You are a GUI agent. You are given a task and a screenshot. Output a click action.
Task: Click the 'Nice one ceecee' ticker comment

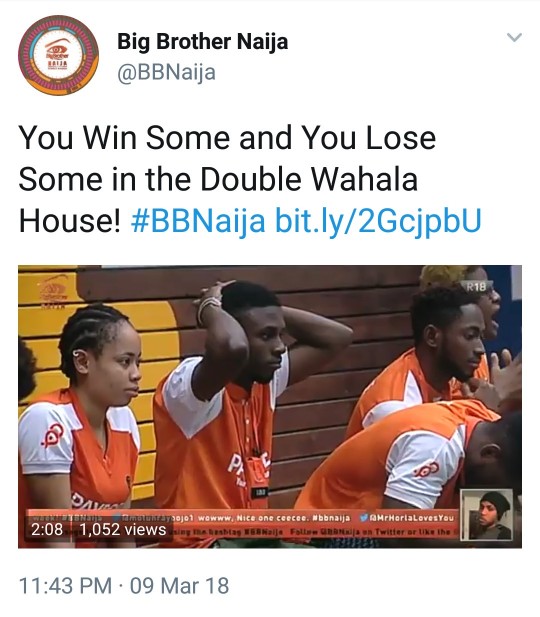pyautogui.click(x=271, y=518)
